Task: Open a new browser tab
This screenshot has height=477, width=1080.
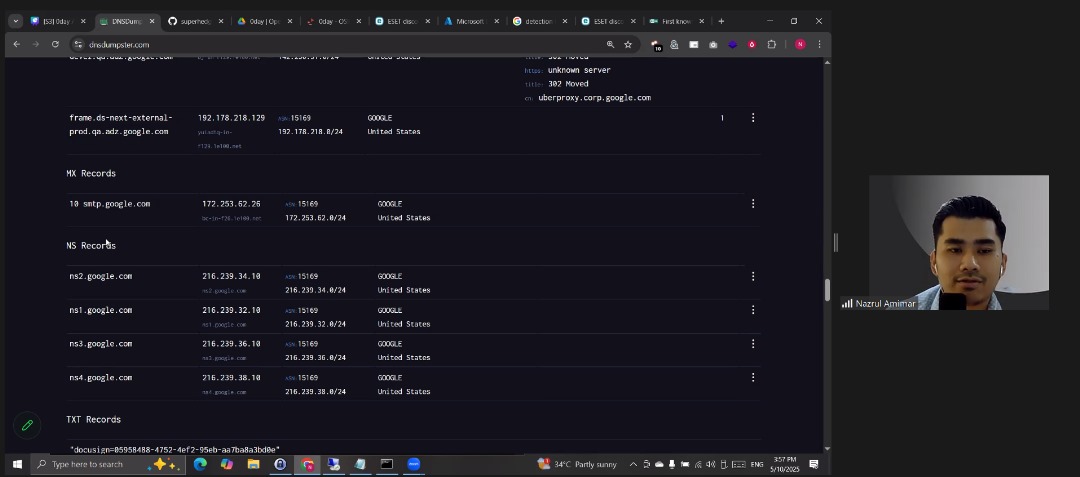Action: pos(721,21)
